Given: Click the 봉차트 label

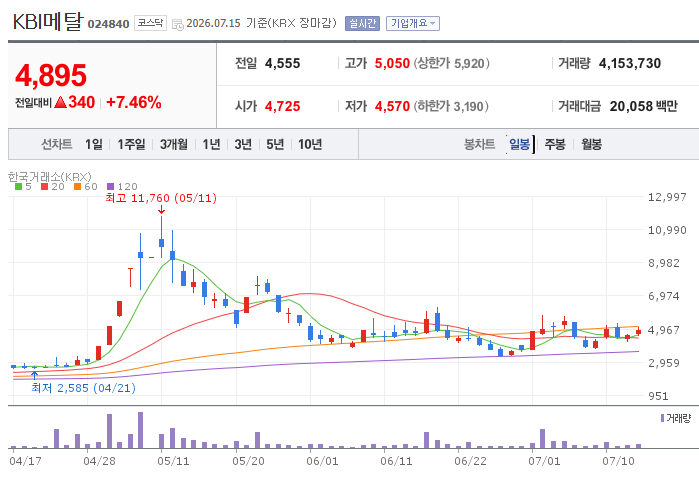Looking at the screenshot, I should coord(479,144).
